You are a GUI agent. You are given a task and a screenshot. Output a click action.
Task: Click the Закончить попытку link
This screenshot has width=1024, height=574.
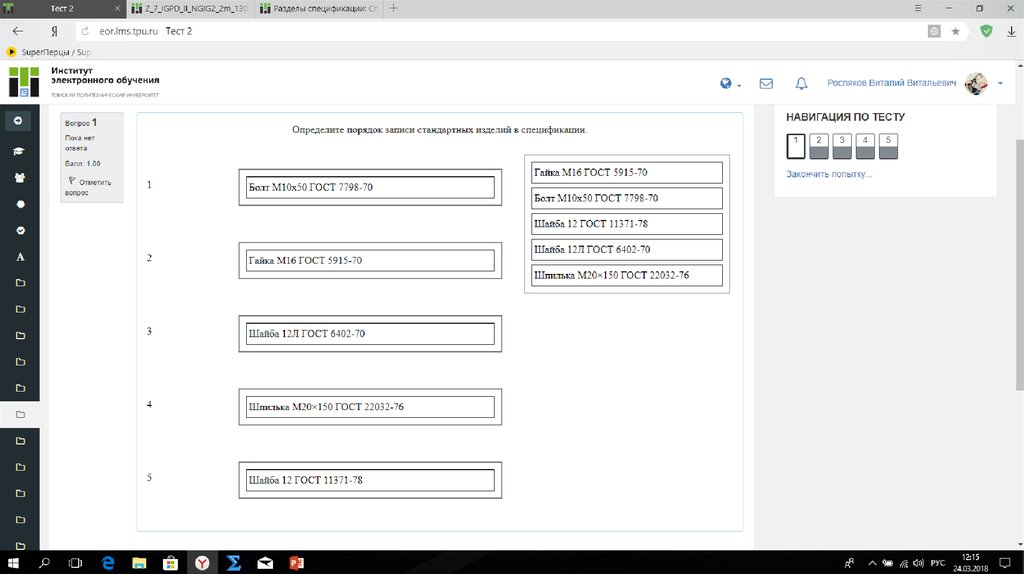[x=829, y=174]
